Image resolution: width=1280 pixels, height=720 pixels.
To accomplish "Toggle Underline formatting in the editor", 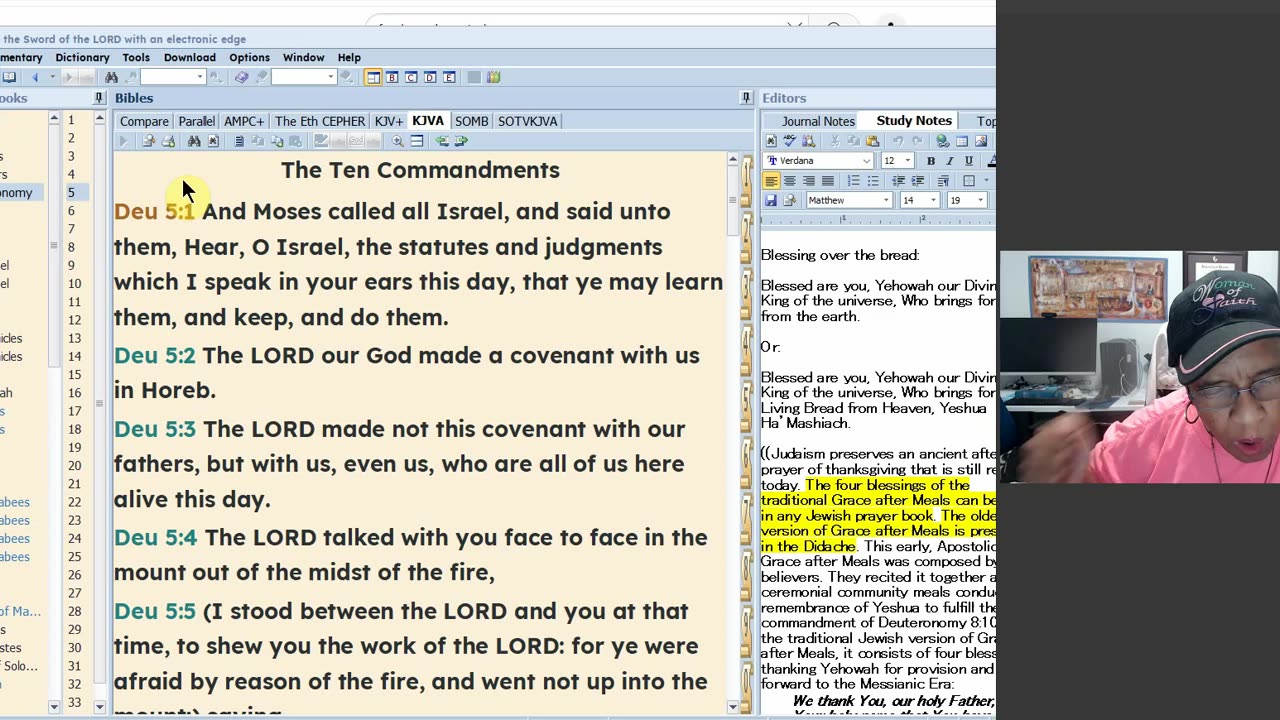I will (x=969, y=161).
